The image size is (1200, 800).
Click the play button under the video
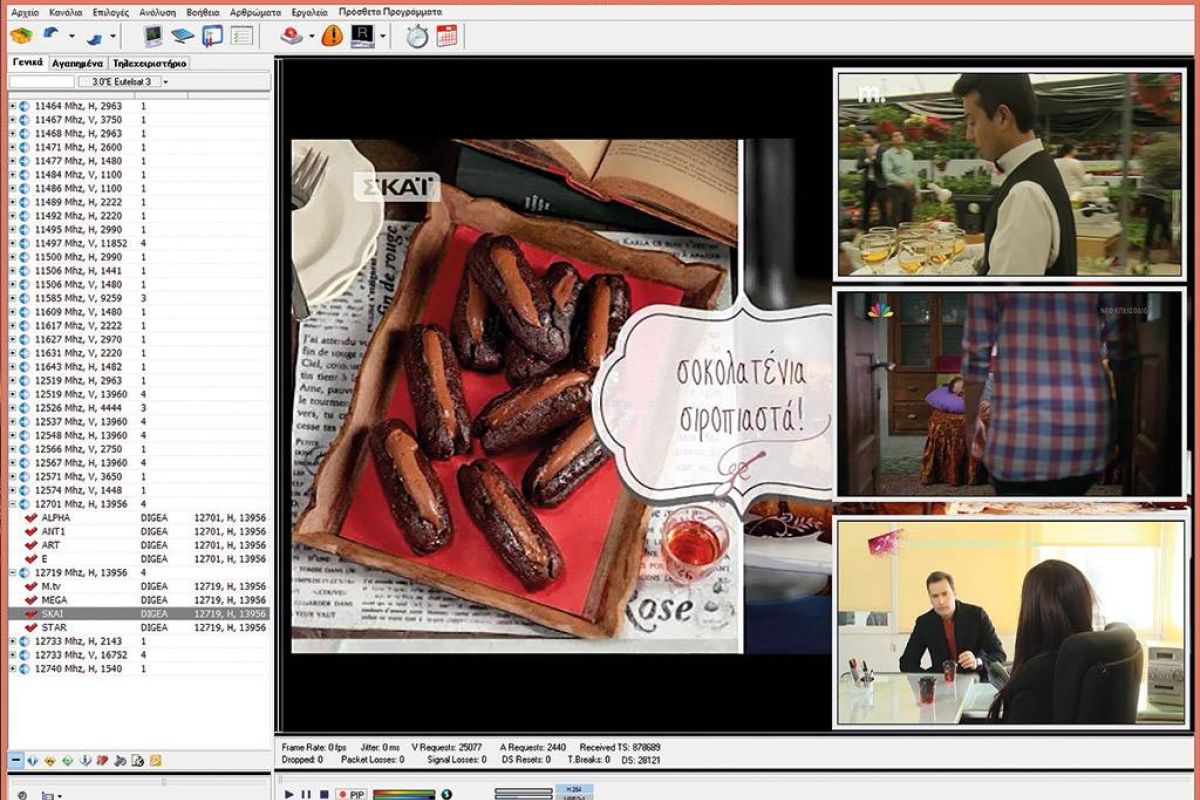click(290, 794)
